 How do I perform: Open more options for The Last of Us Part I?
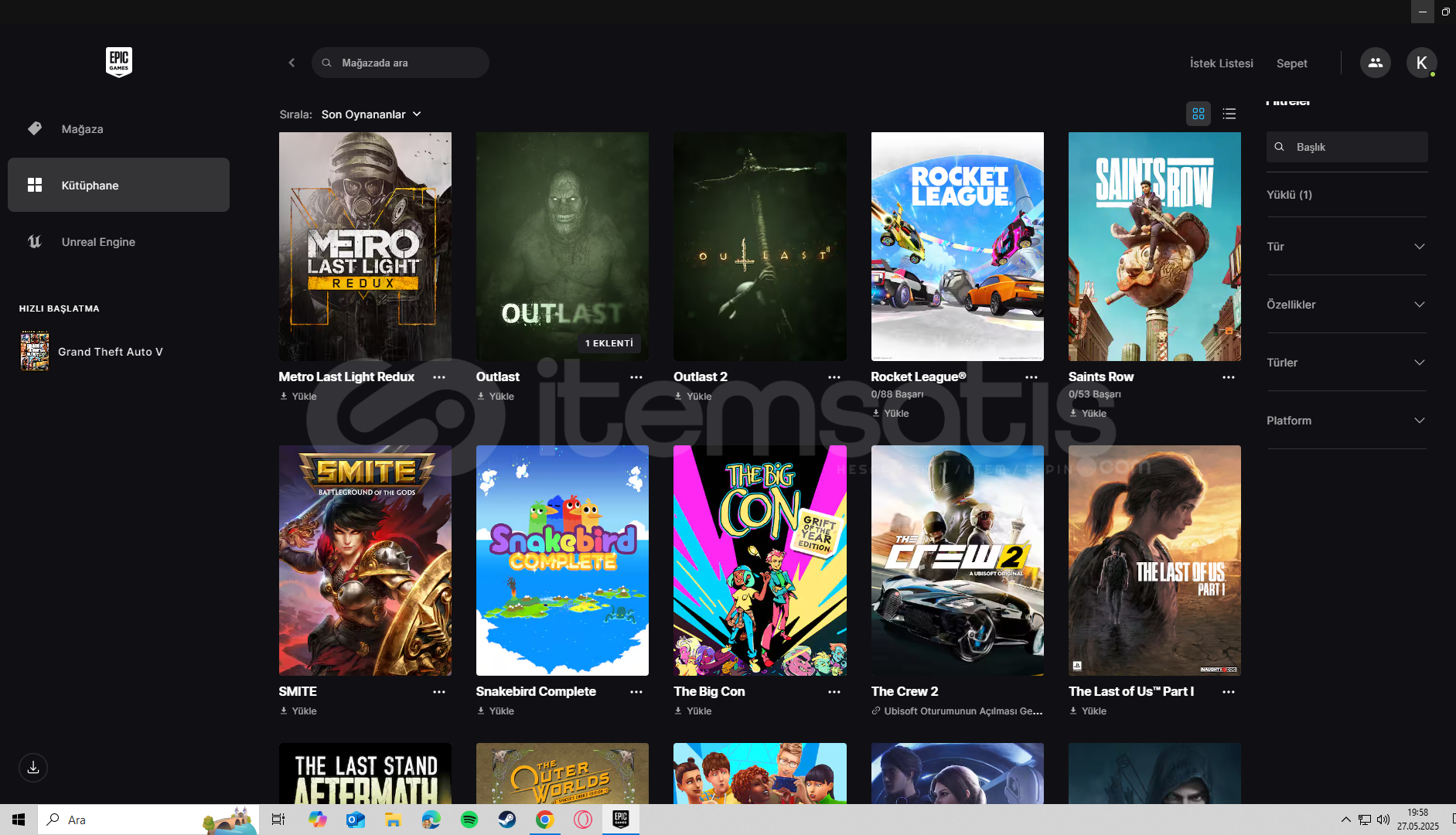[1229, 692]
